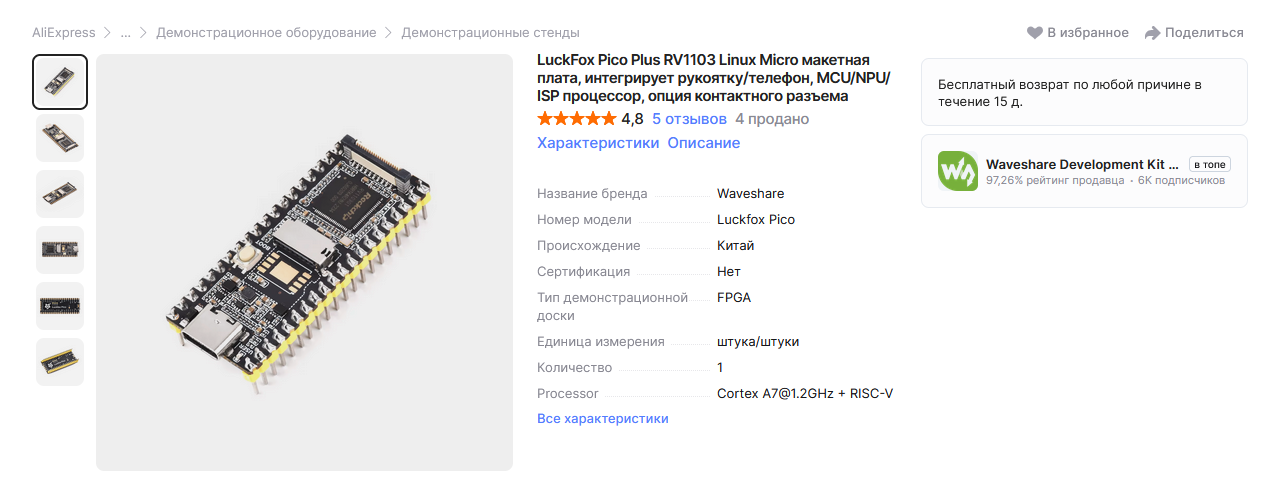Click the orange star rating icons
The image size is (1275, 483).
click(x=576, y=119)
